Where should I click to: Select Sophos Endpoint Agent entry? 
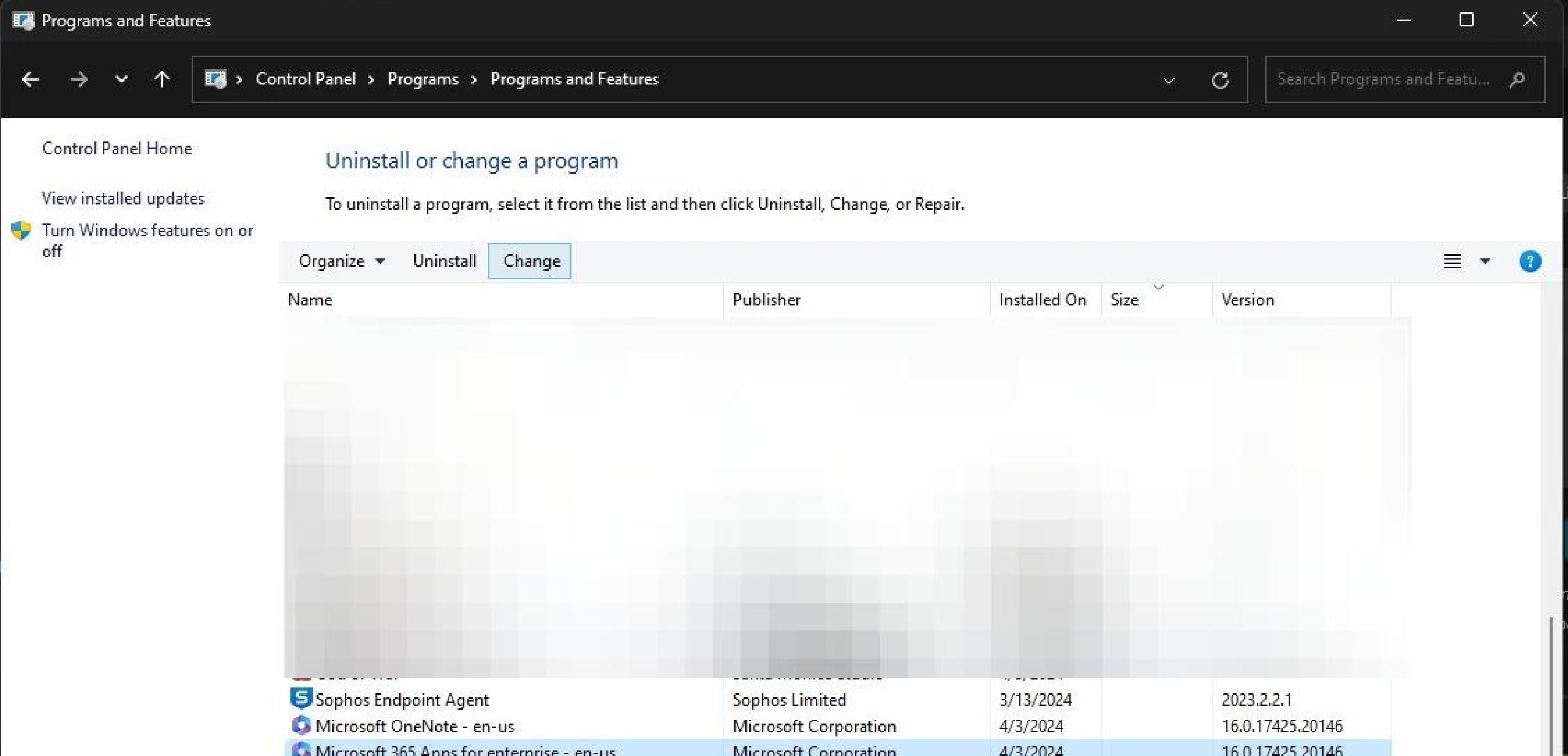838,700
